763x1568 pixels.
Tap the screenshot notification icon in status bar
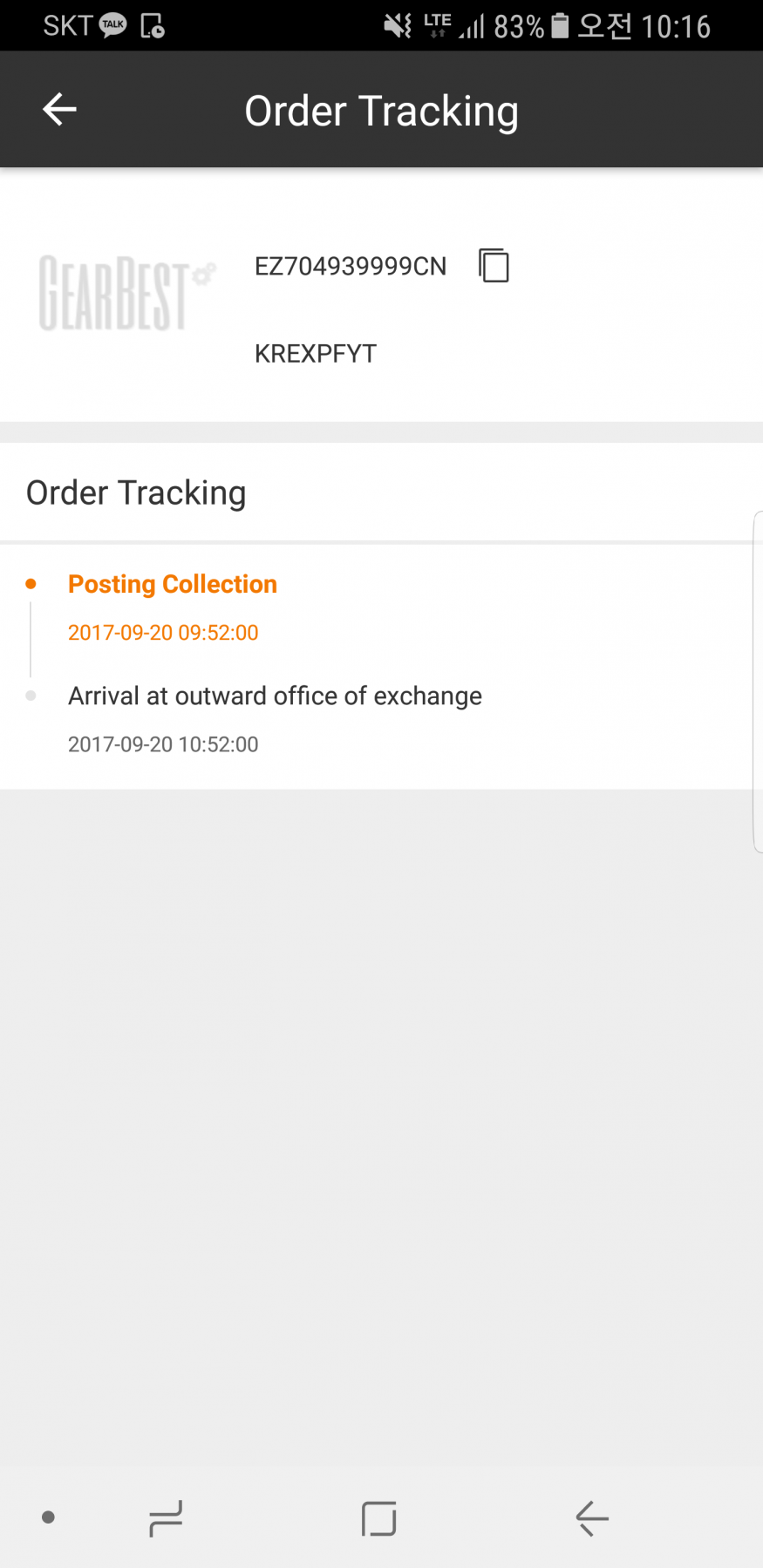[153, 26]
